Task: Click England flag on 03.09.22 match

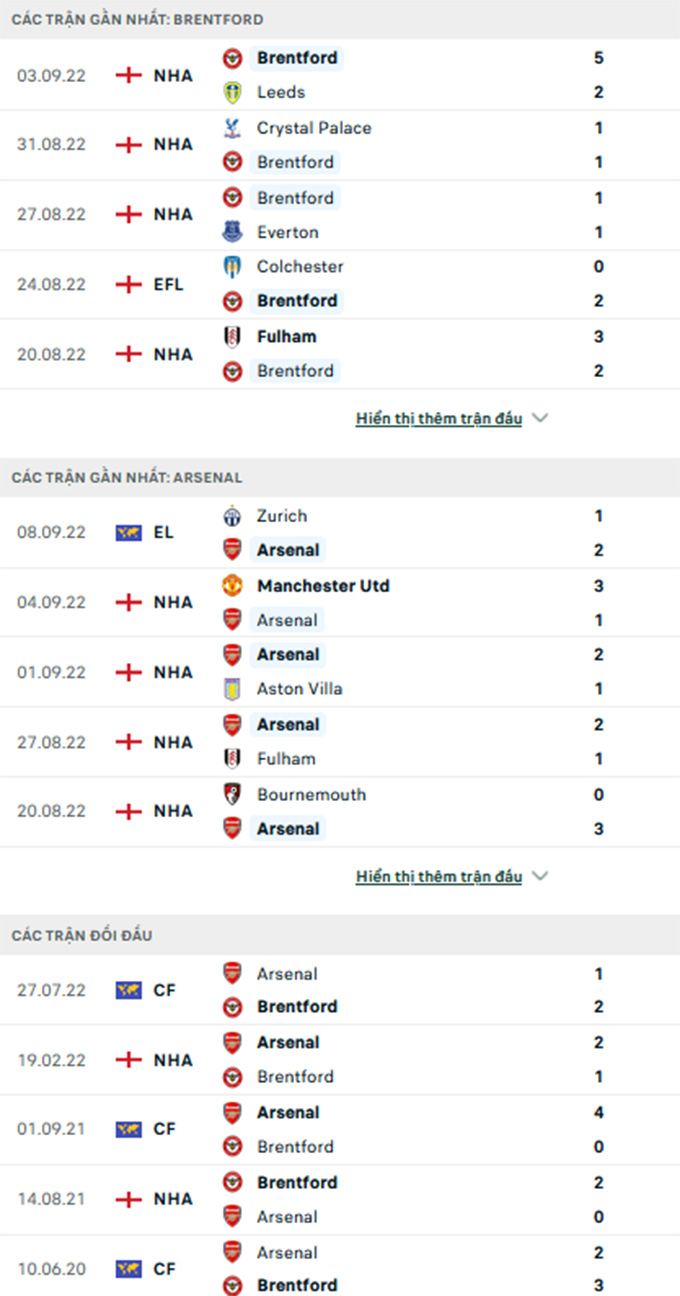Action: (129, 75)
